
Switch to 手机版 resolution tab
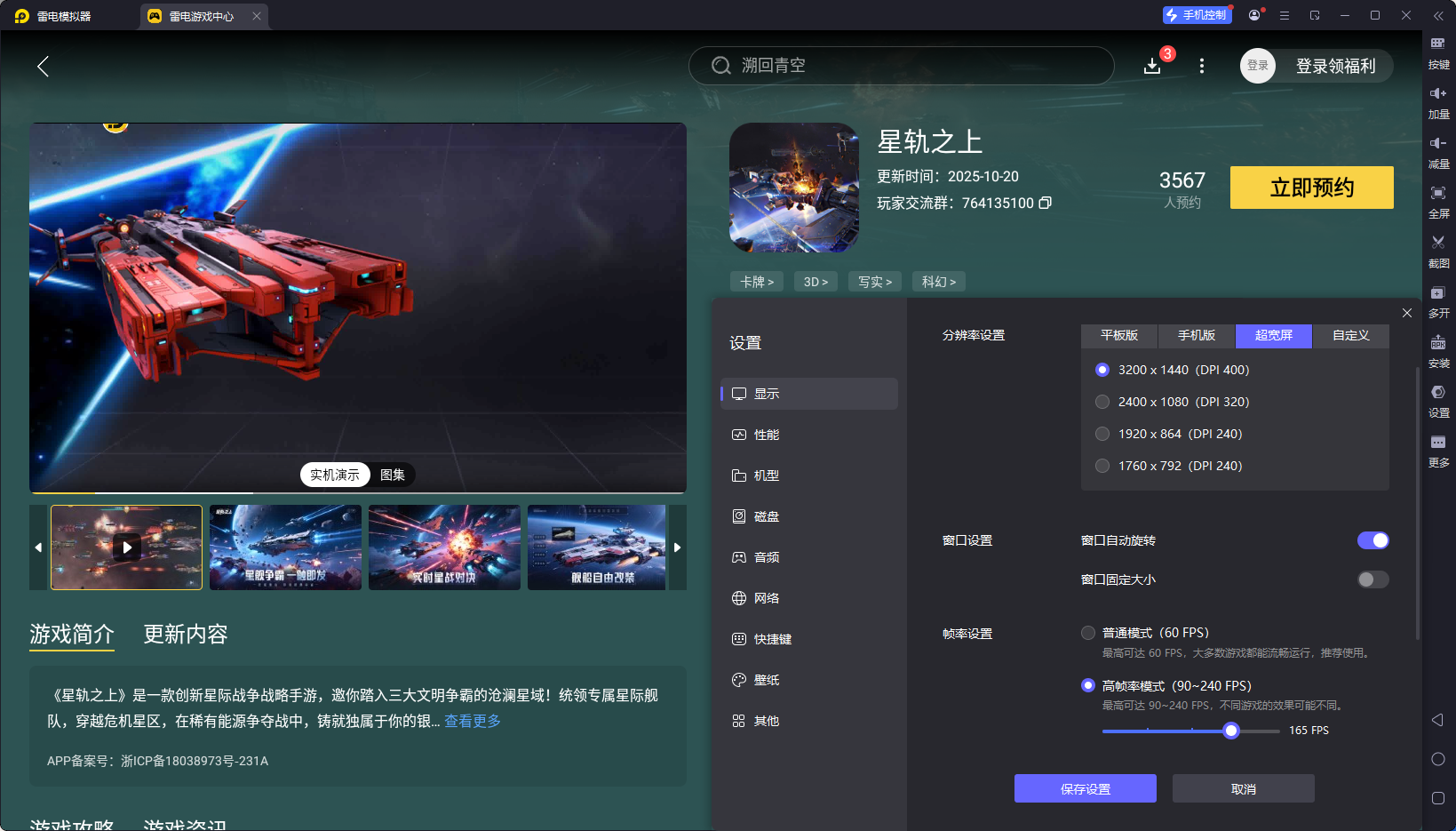(1197, 335)
